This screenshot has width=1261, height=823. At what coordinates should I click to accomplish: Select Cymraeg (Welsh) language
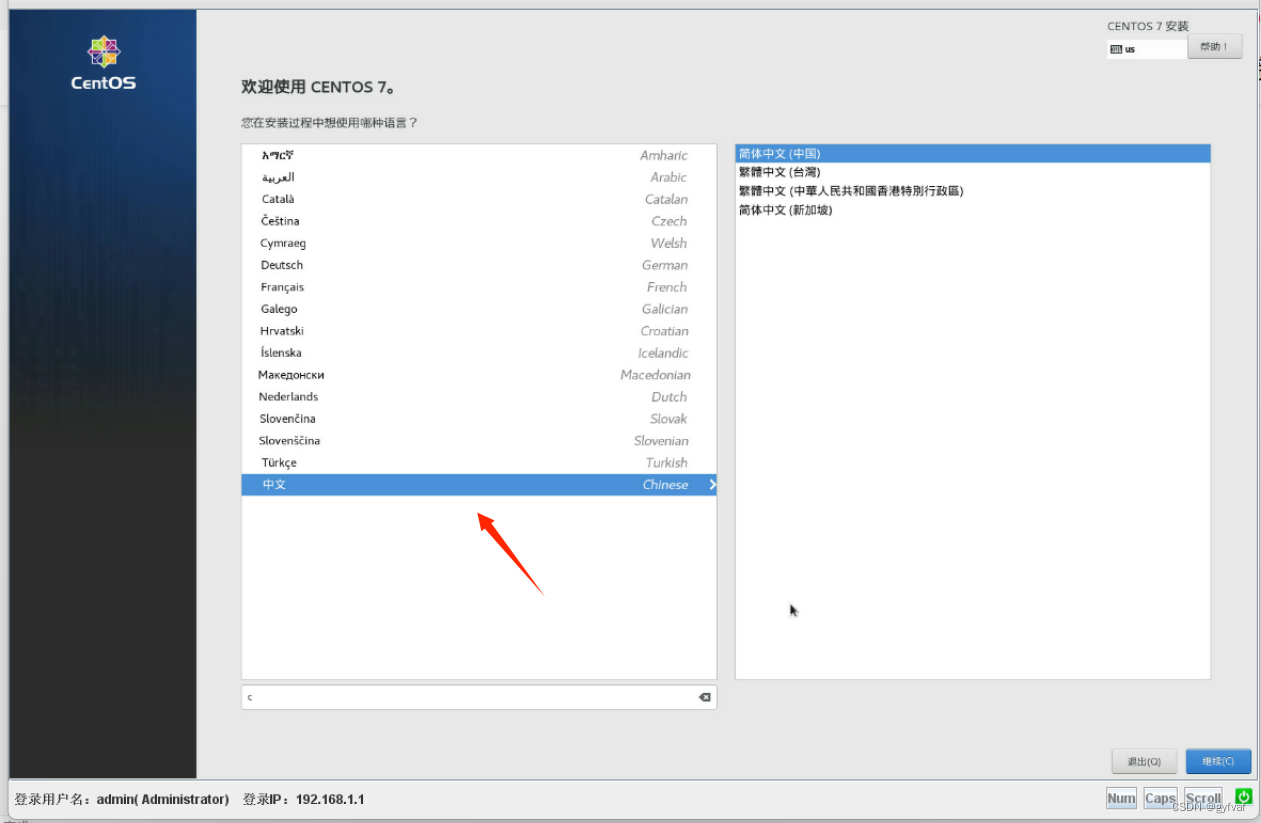pos(479,243)
